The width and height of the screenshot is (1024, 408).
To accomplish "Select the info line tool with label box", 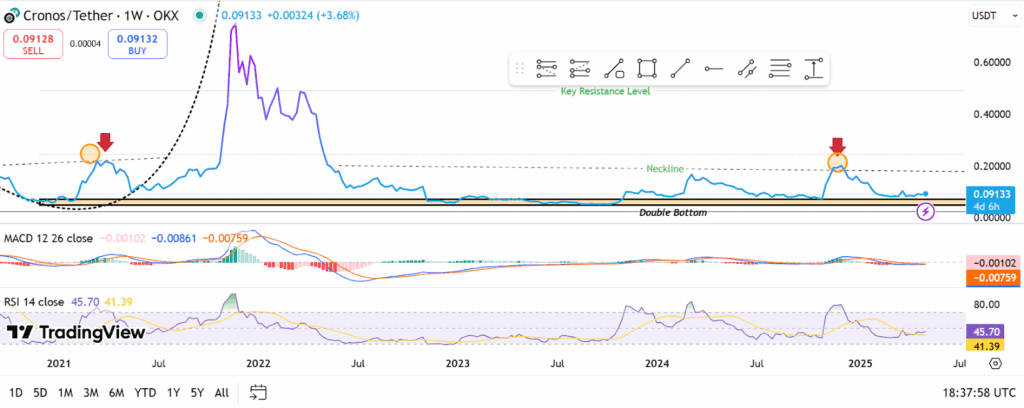I will [613, 69].
